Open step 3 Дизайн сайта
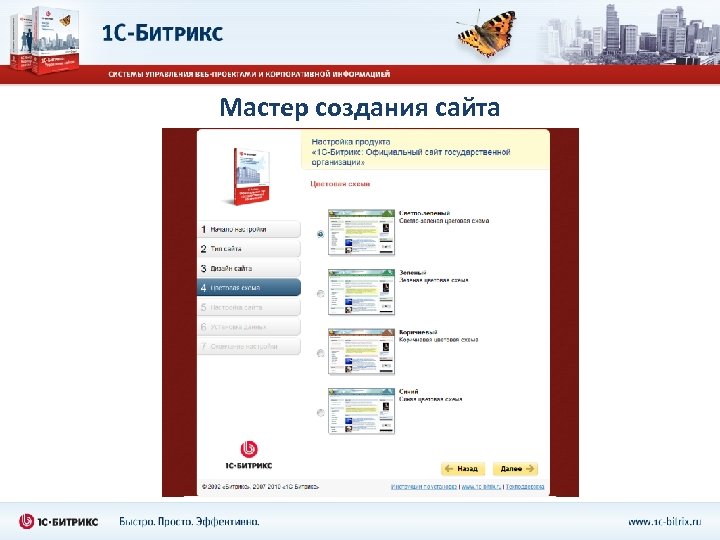 pyautogui.click(x=249, y=268)
